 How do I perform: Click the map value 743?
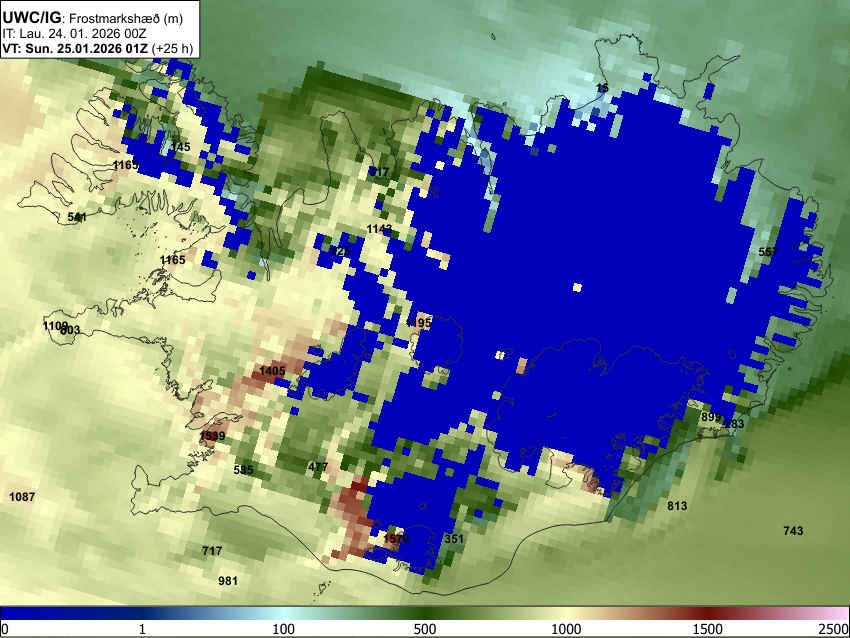[793, 531]
